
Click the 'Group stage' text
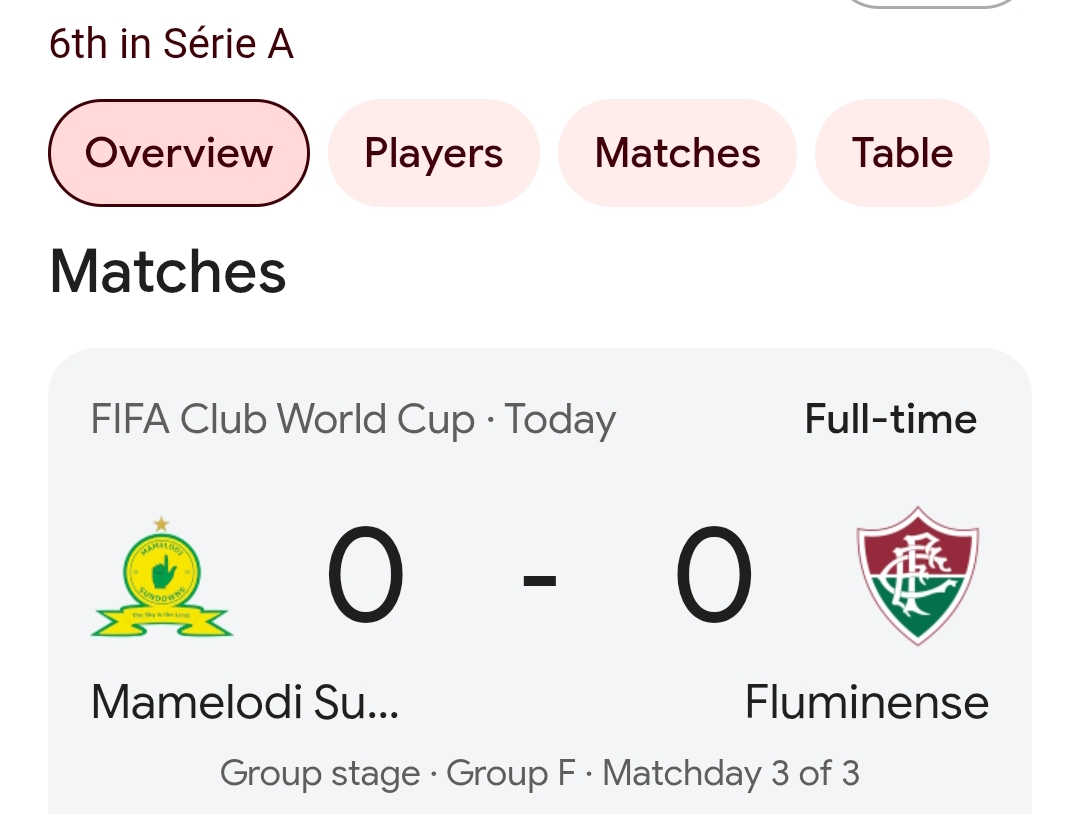tap(320, 773)
